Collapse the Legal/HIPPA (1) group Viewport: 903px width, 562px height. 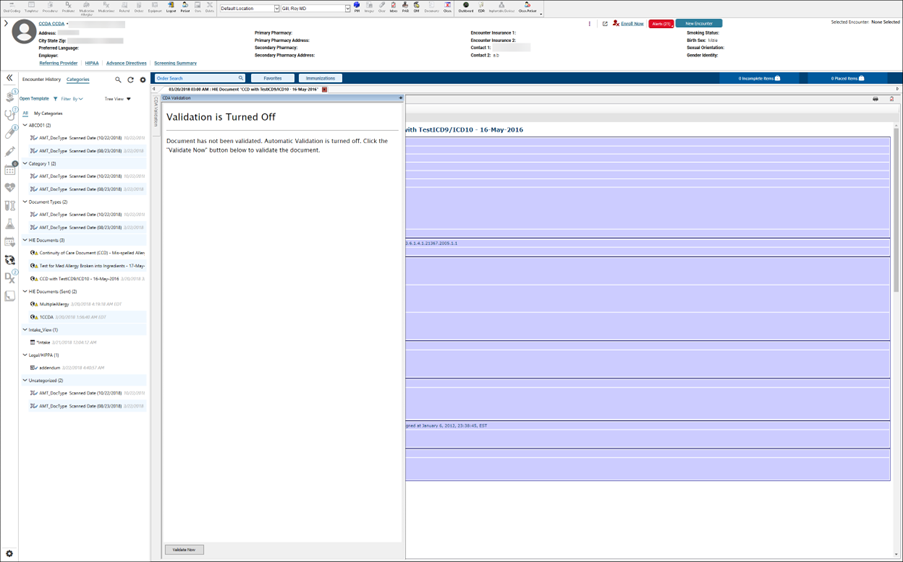click(x=25, y=355)
